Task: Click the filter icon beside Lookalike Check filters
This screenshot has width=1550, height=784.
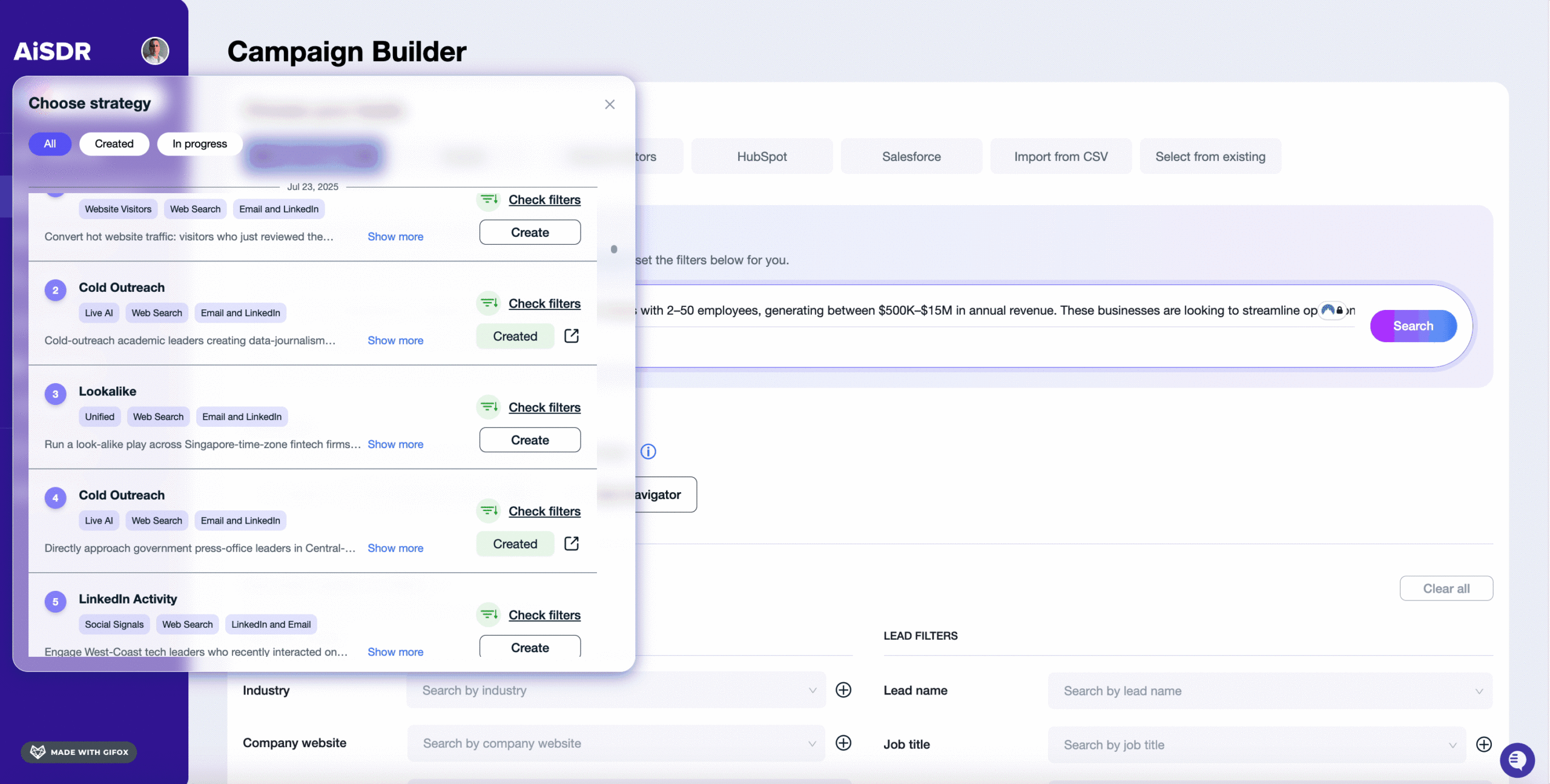Action: pyautogui.click(x=489, y=407)
